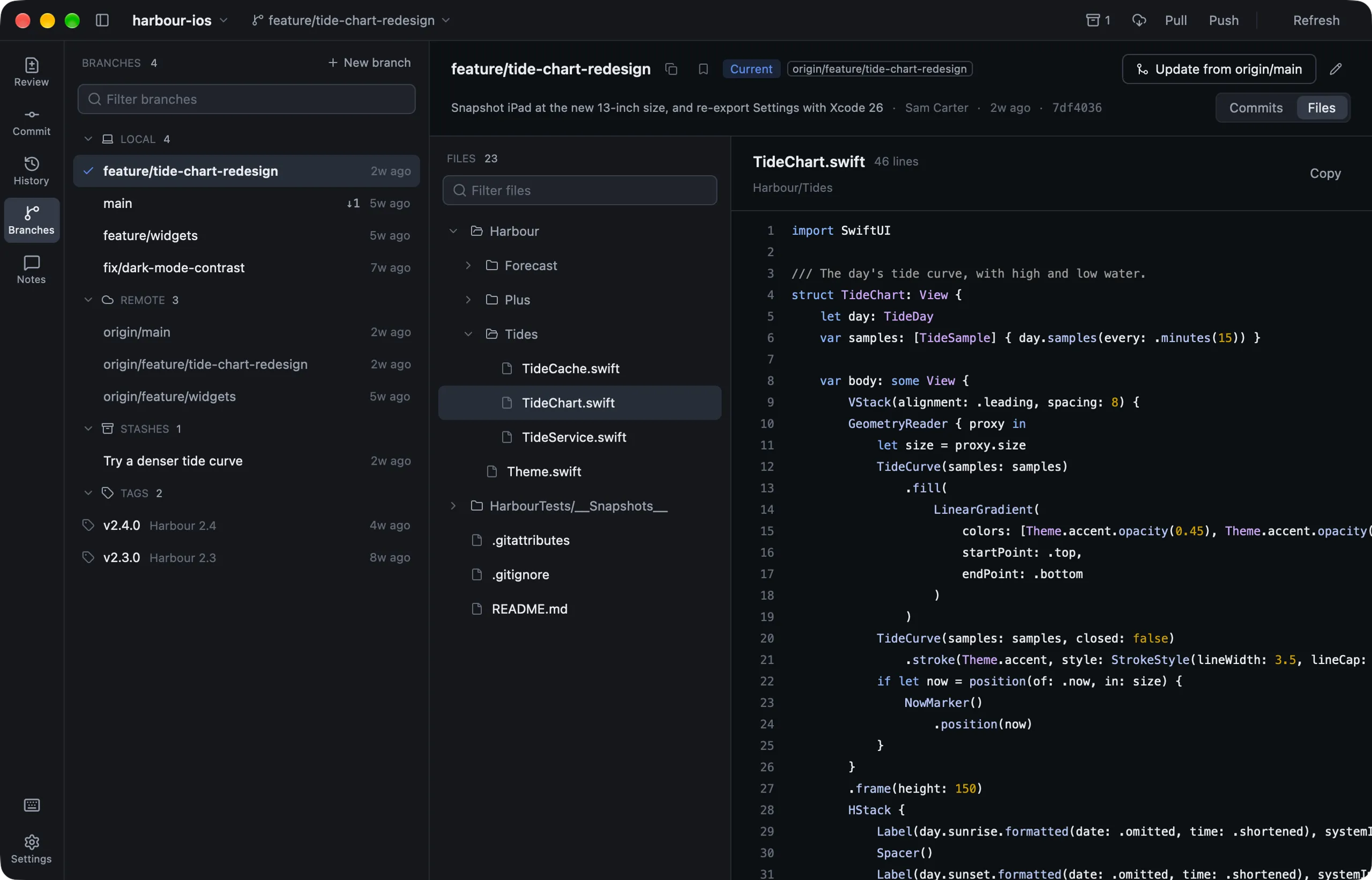Collapse the TAGS section
The height and width of the screenshot is (880, 1372).
coord(88,493)
